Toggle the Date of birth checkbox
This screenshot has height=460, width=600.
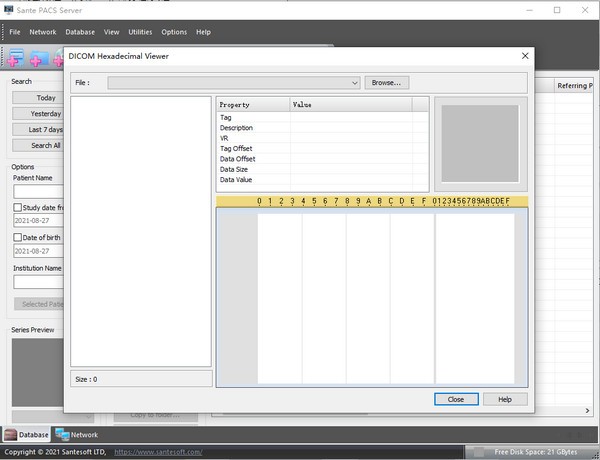(x=17, y=237)
